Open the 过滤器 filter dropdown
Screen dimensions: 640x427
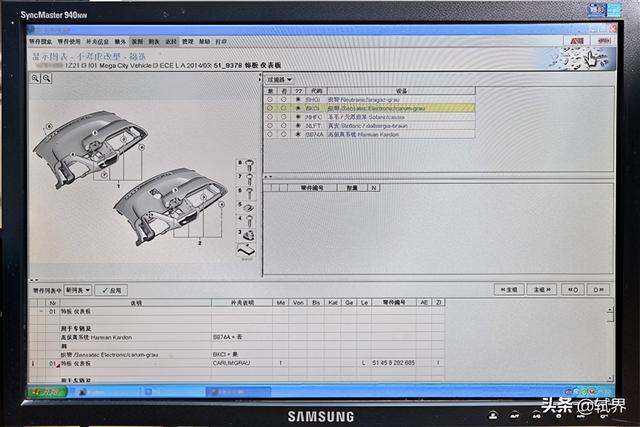[x=279, y=80]
